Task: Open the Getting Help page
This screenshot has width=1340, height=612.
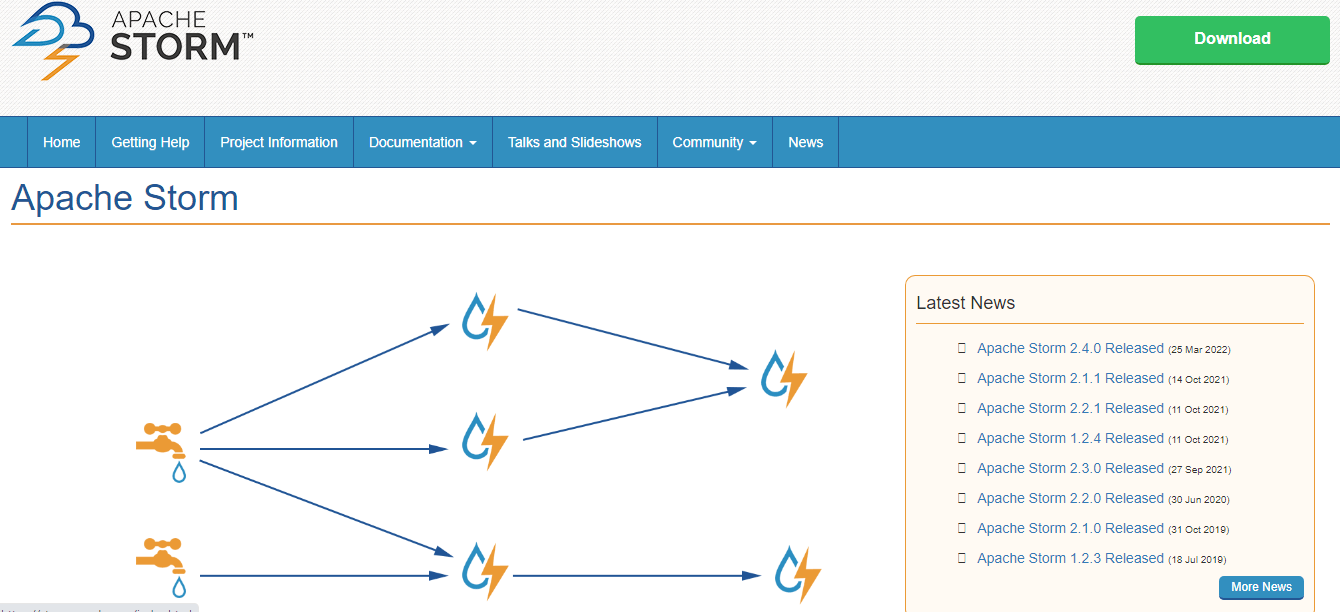Action: (x=150, y=142)
